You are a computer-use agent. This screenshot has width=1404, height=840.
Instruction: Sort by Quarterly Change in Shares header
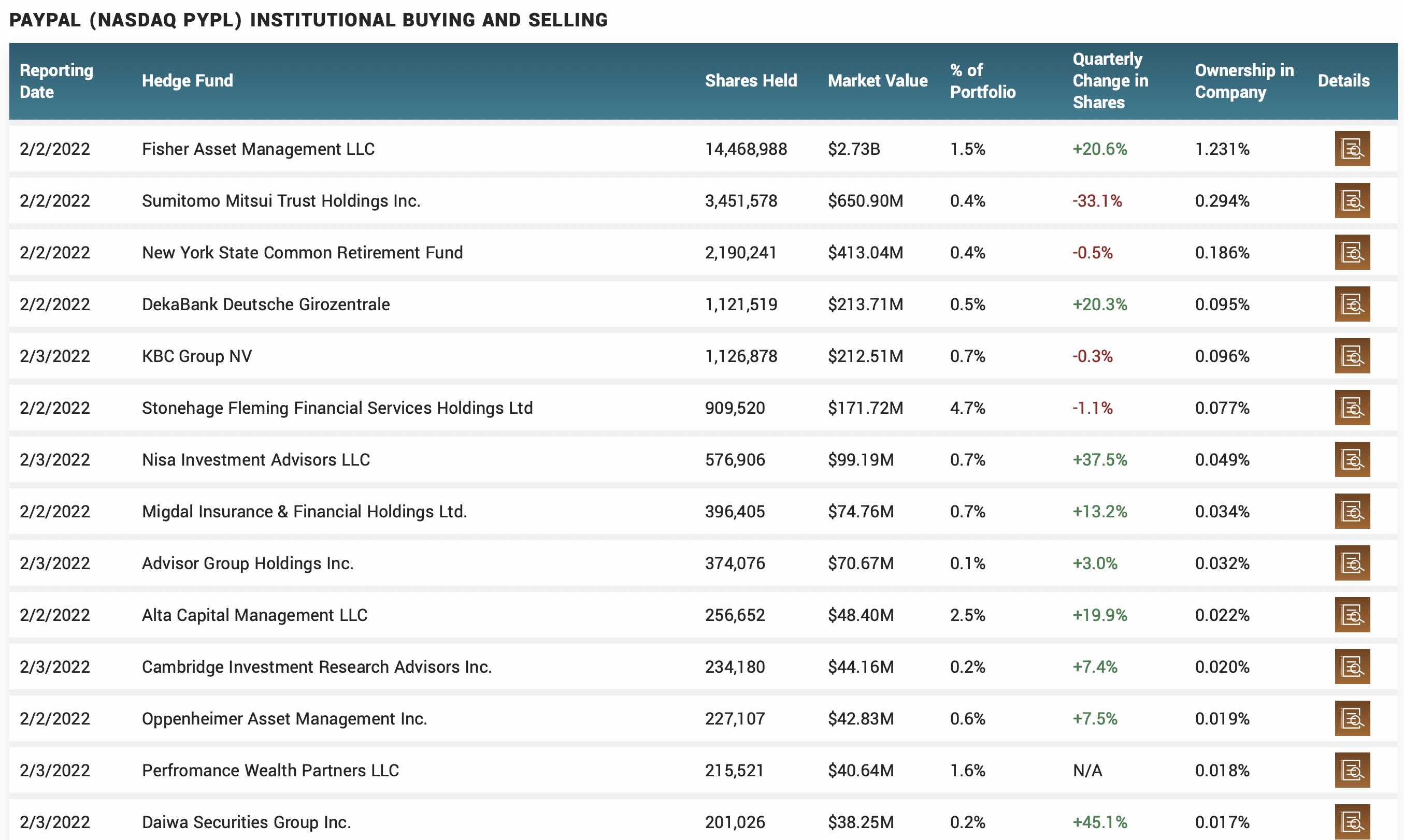point(1110,80)
